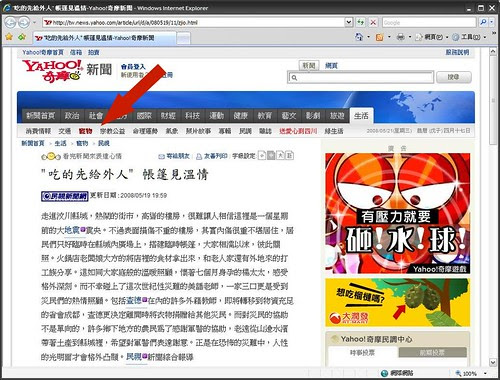The width and height of the screenshot is (500, 380).
Task: Open the 健康 navigation tab
Action: tap(241, 116)
